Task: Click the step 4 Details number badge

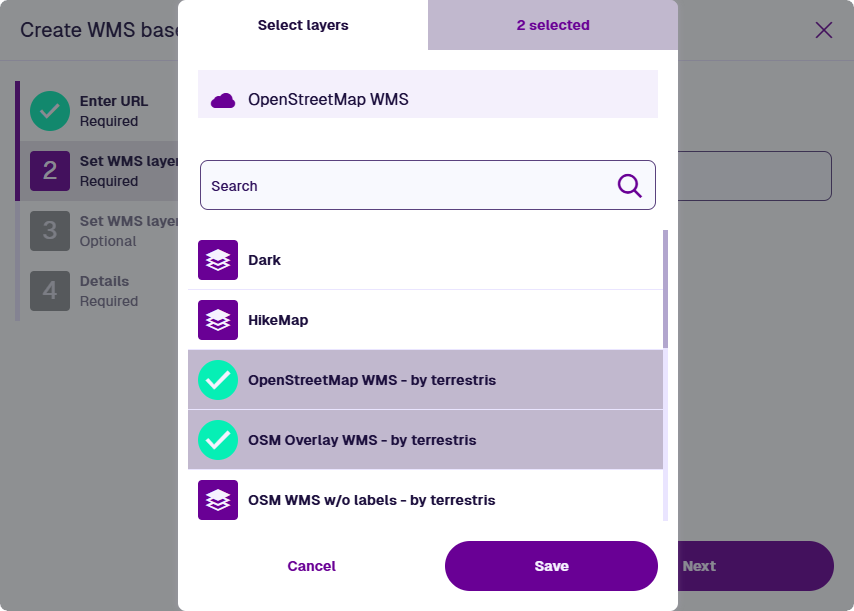Action: pyautogui.click(x=49, y=291)
